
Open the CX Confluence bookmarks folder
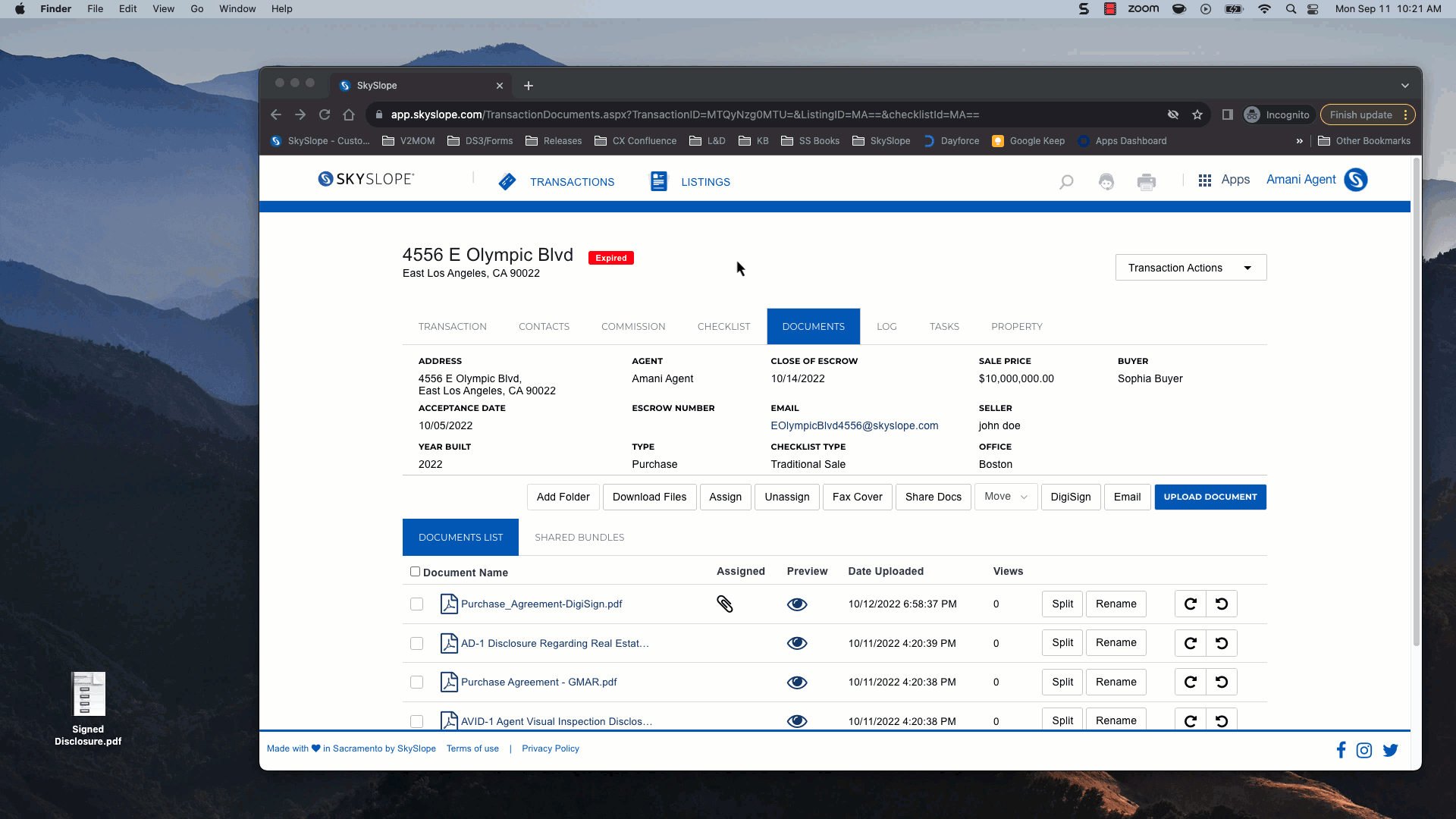point(635,141)
